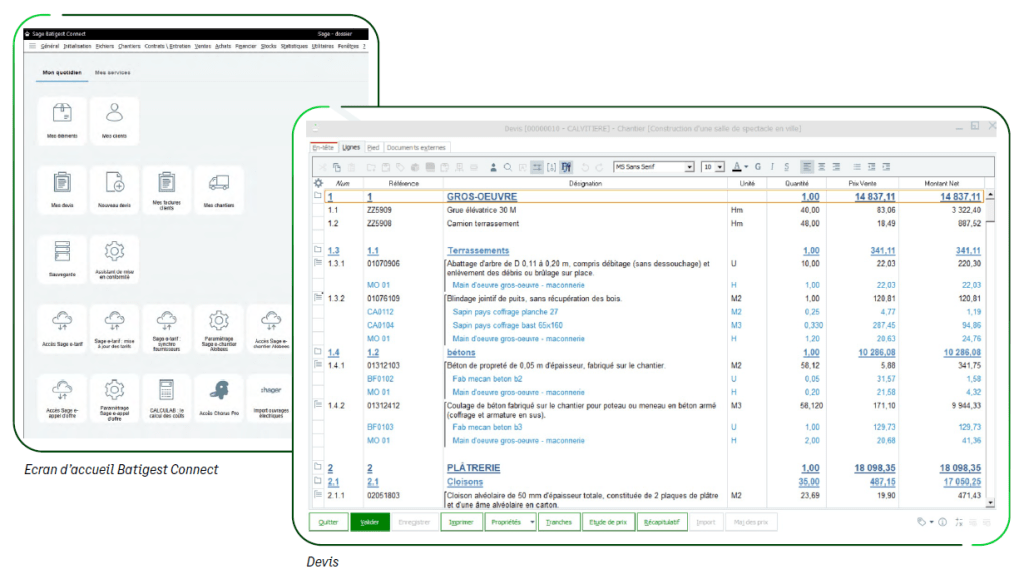This screenshot has height=574, width=1024.
Task: Switch to the En-tête tab in Devis
Action: point(323,148)
